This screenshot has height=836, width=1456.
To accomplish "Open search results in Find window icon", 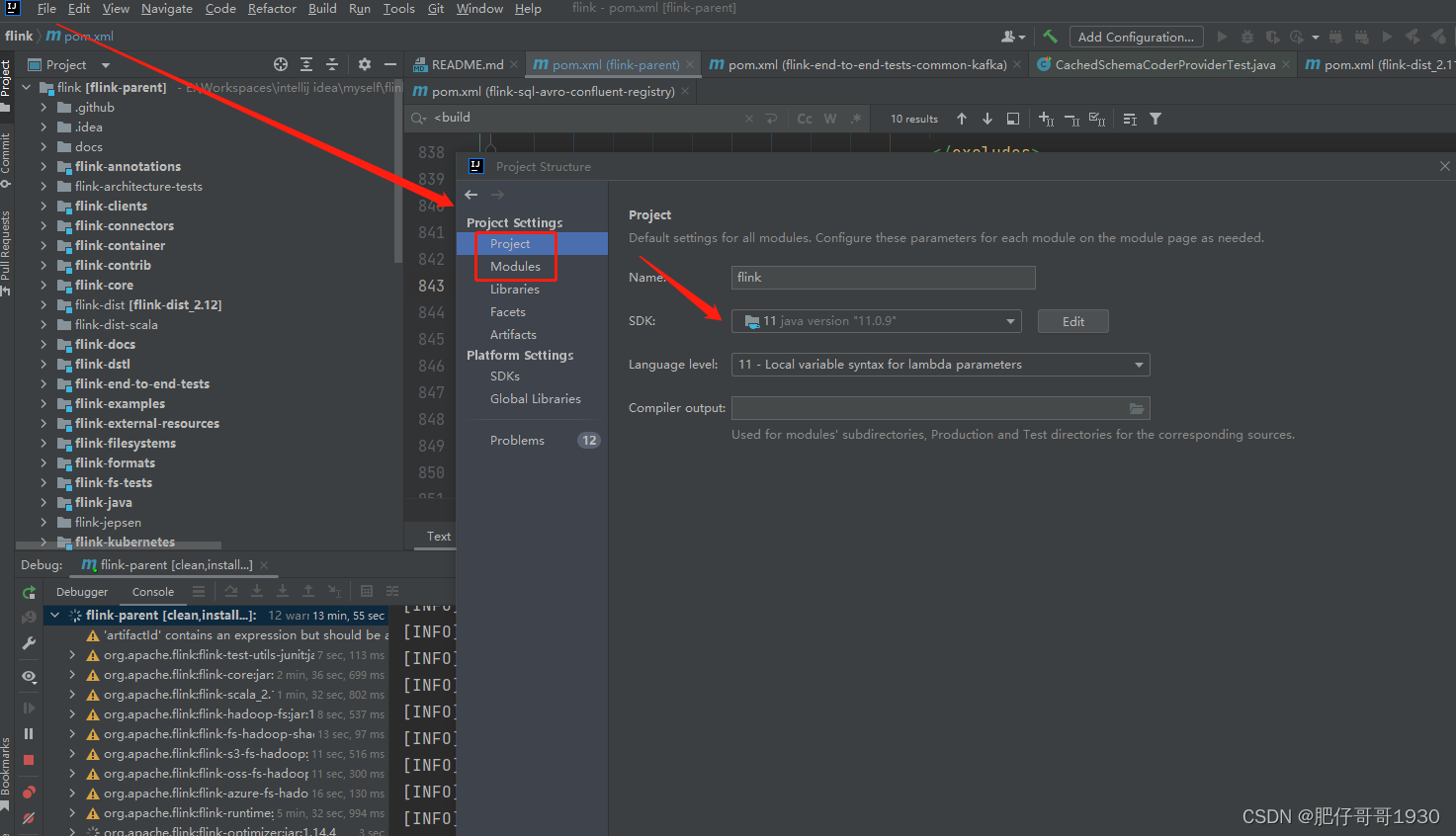I will (1013, 119).
